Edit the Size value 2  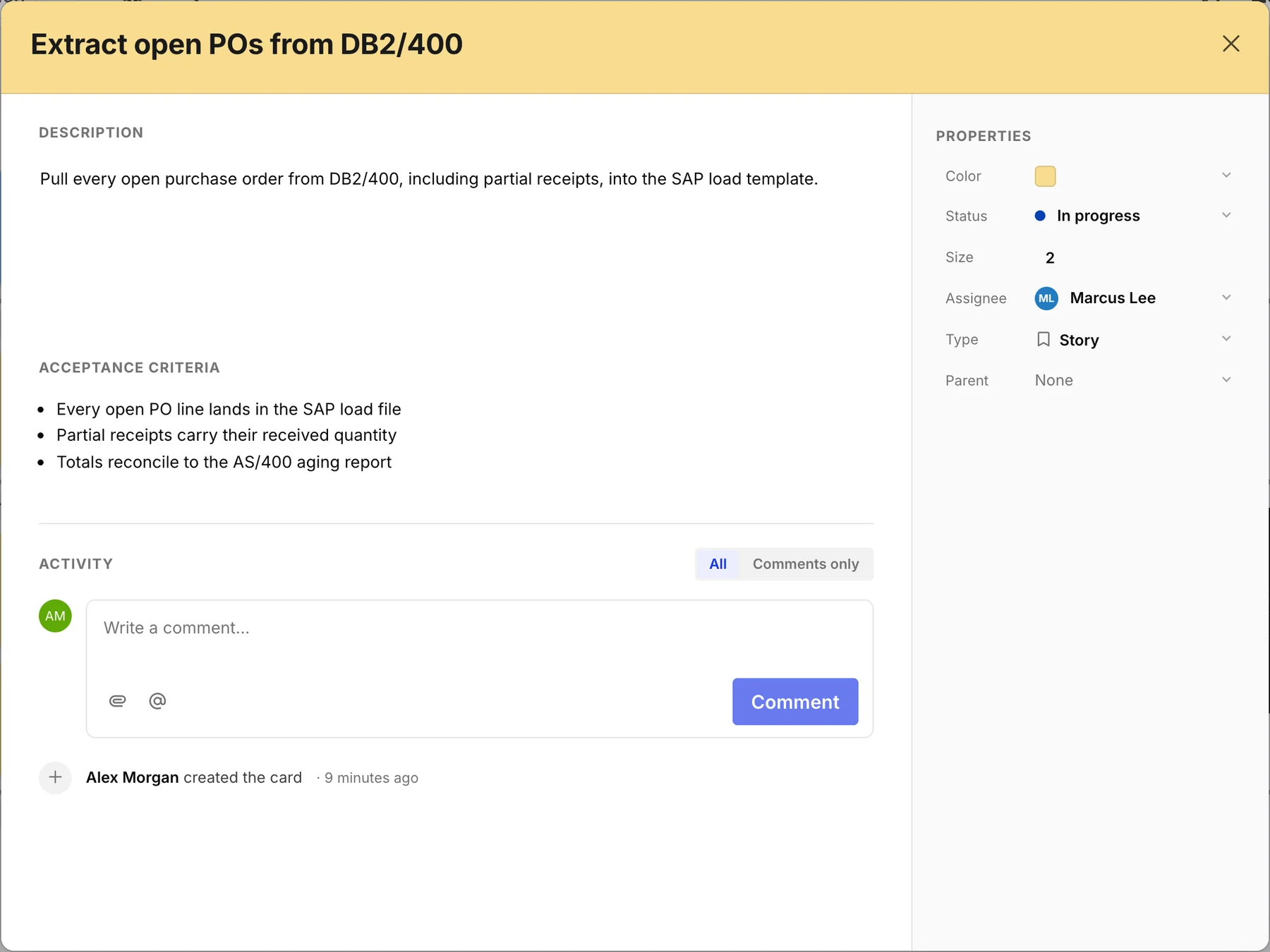1050,258
